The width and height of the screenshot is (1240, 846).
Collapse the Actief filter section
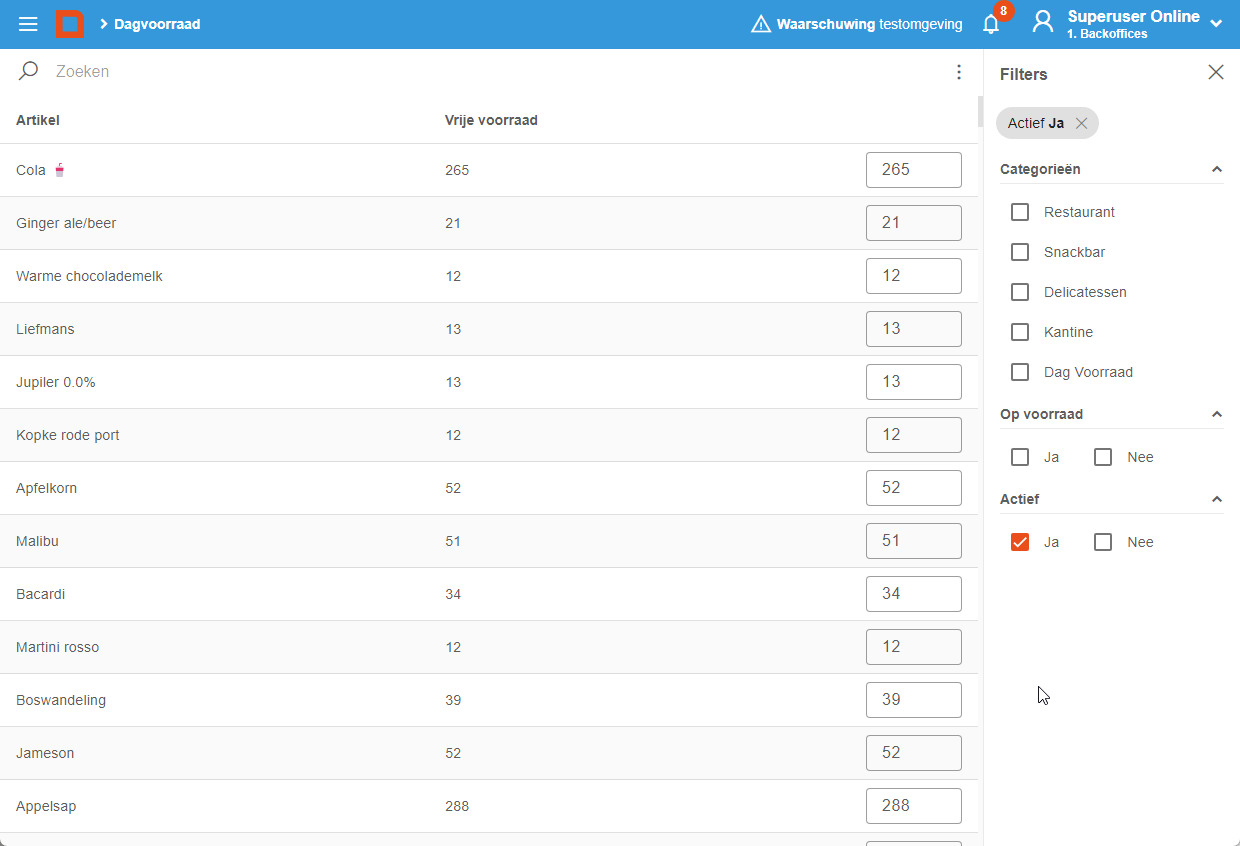point(1217,499)
